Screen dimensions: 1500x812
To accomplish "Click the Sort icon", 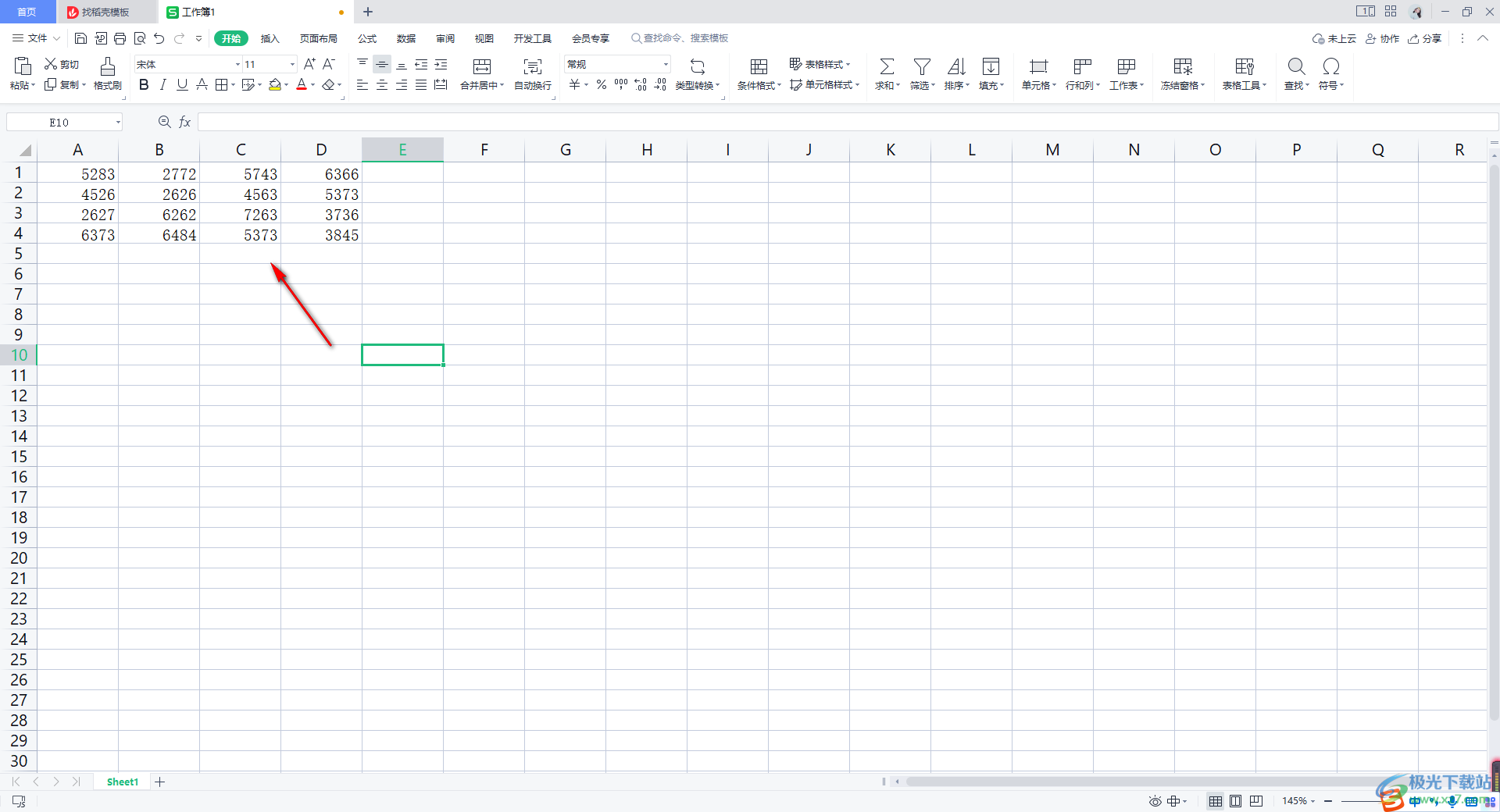I will 956,66.
